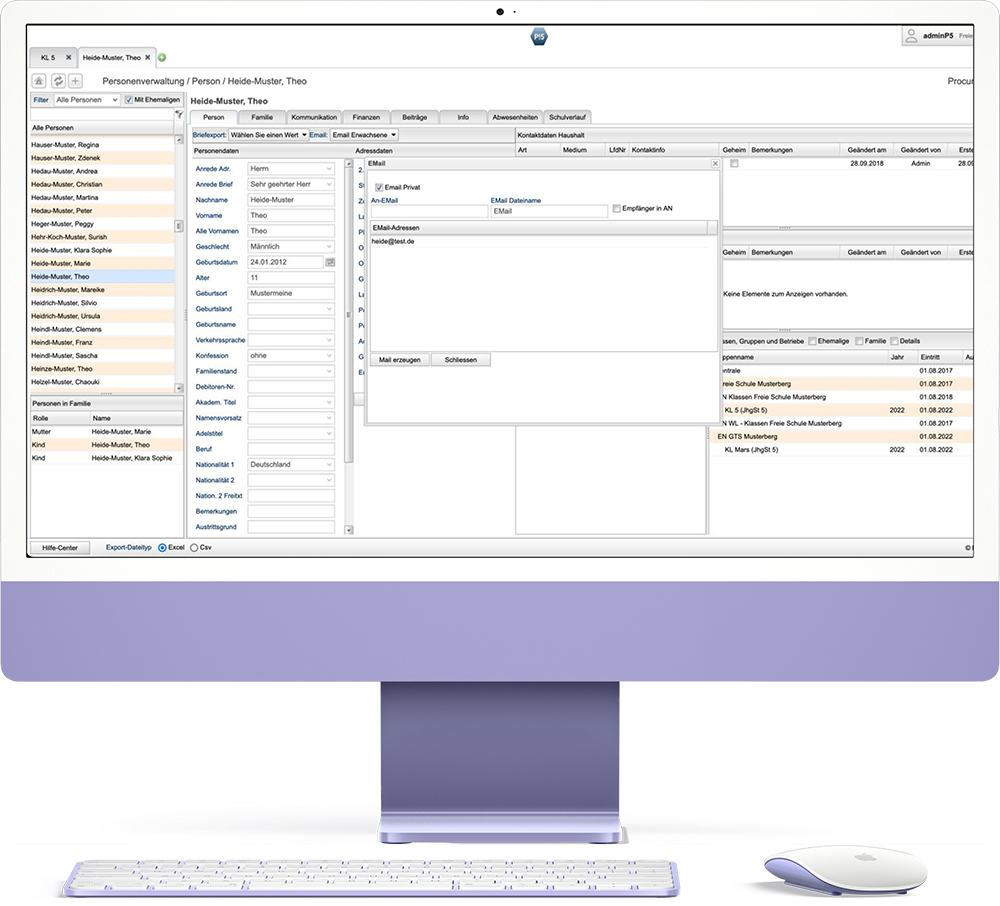The width and height of the screenshot is (1000, 906).
Task: Click the adminP5 user avatar icon
Action: pyautogui.click(x=910, y=36)
